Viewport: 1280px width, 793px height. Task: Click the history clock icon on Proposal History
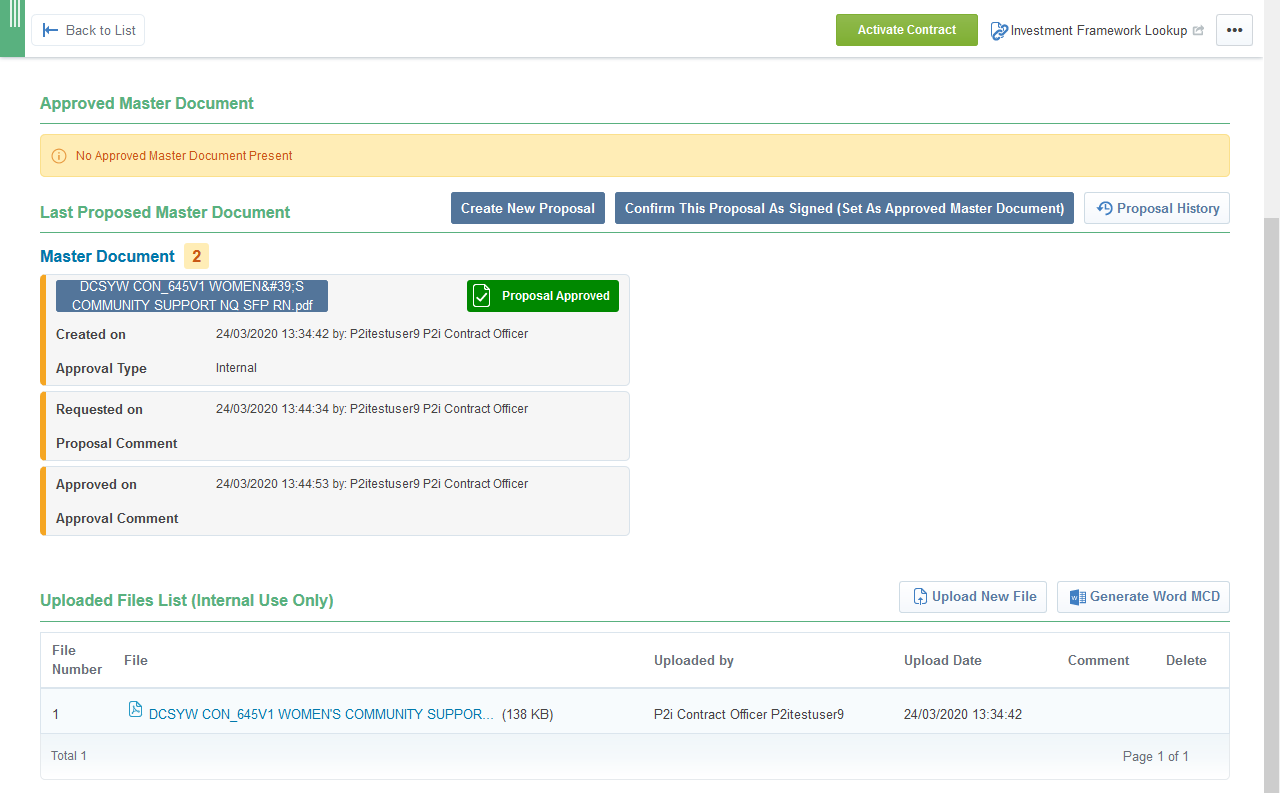pos(1105,208)
